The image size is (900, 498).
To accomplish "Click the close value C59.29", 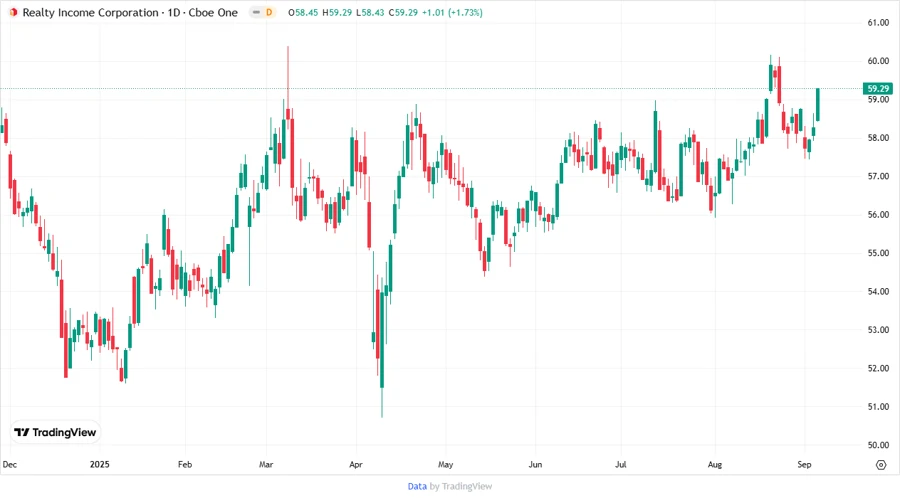I will [x=404, y=13].
